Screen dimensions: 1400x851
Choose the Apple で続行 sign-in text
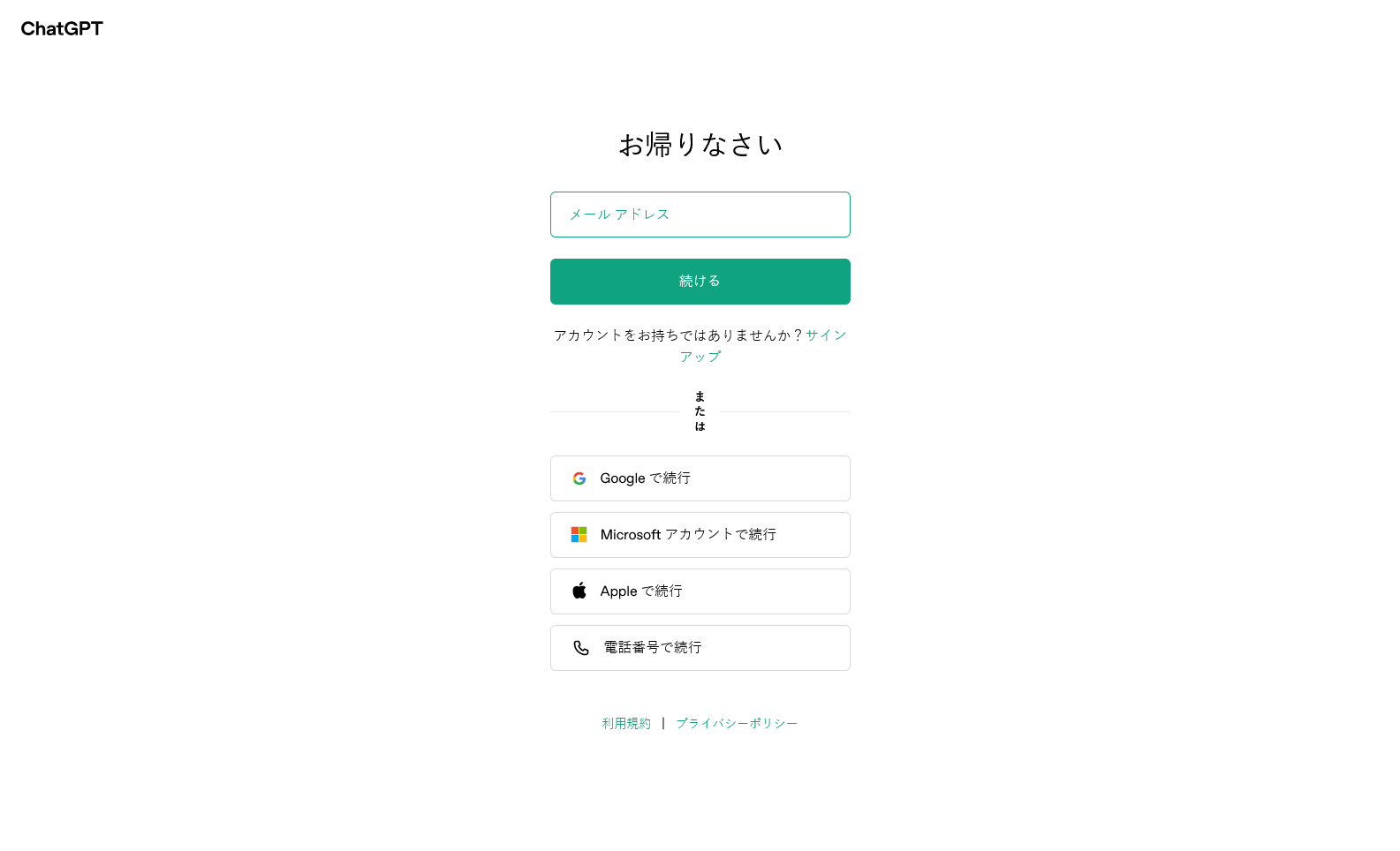[641, 591]
